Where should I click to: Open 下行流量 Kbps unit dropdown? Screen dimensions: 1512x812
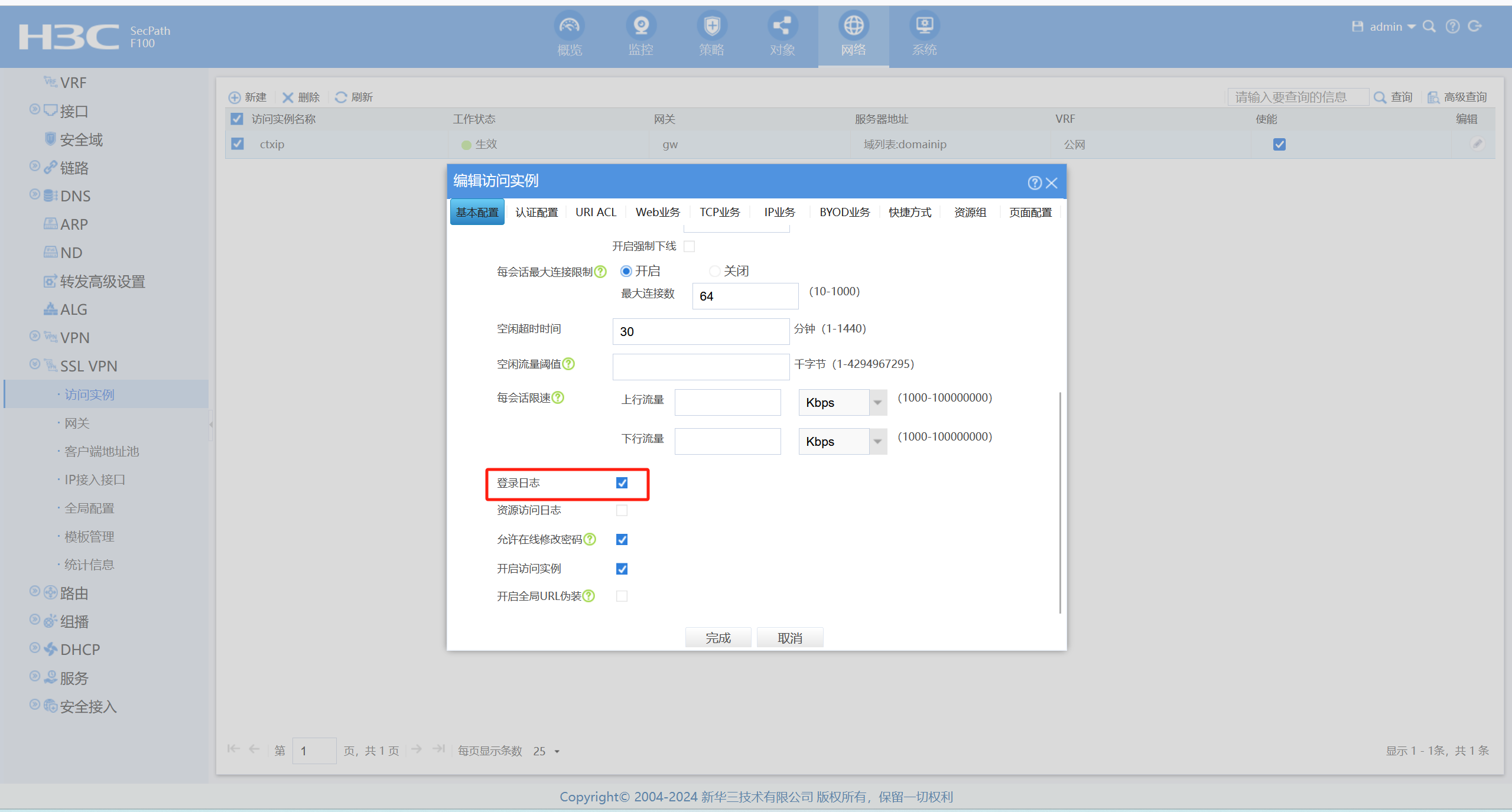tap(877, 442)
